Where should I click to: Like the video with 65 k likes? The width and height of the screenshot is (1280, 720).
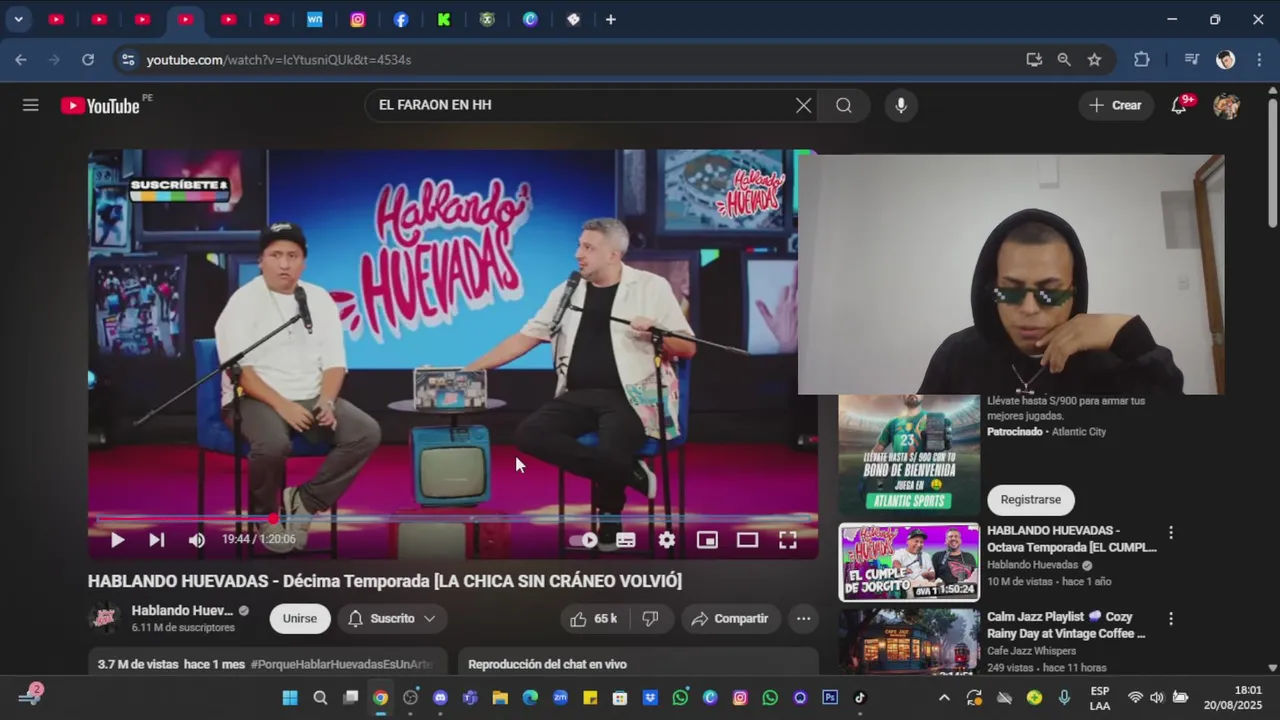[x=594, y=619]
